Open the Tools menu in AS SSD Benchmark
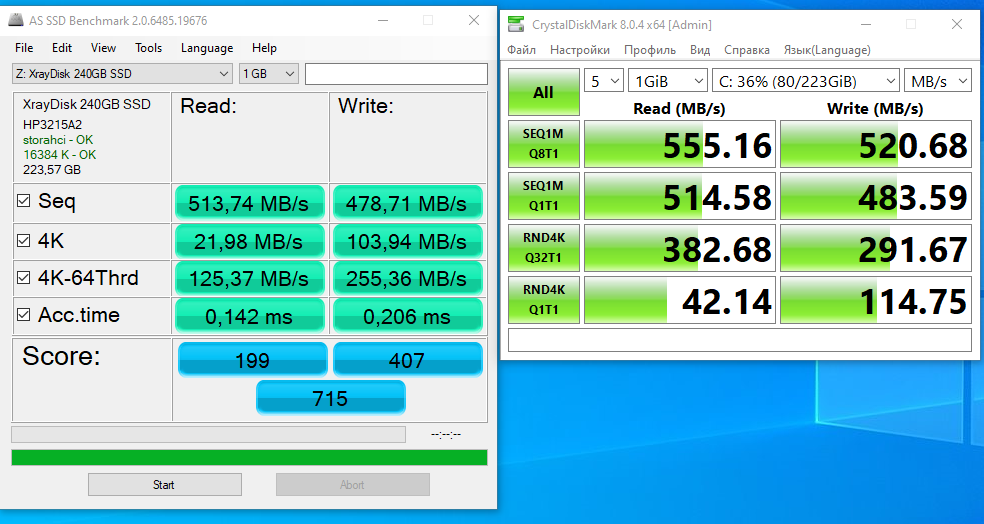This screenshot has height=524, width=984. (x=148, y=48)
